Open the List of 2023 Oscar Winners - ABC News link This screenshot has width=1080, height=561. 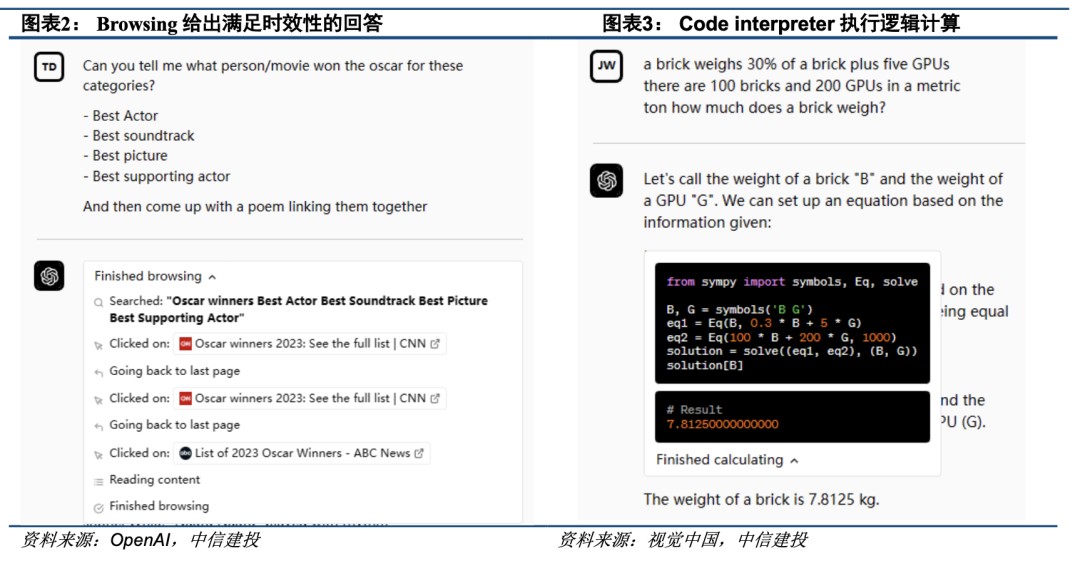click(302, 453)
